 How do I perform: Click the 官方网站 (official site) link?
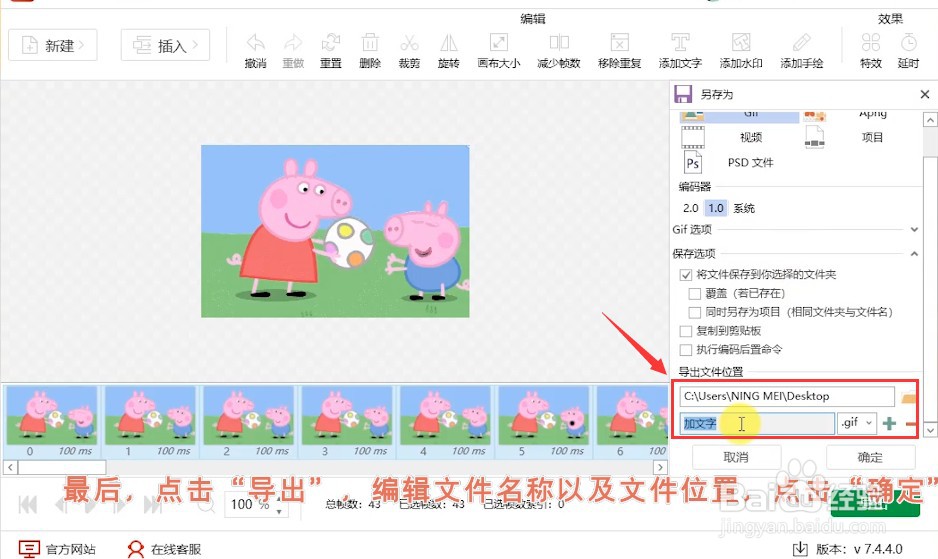click(57, 549)
